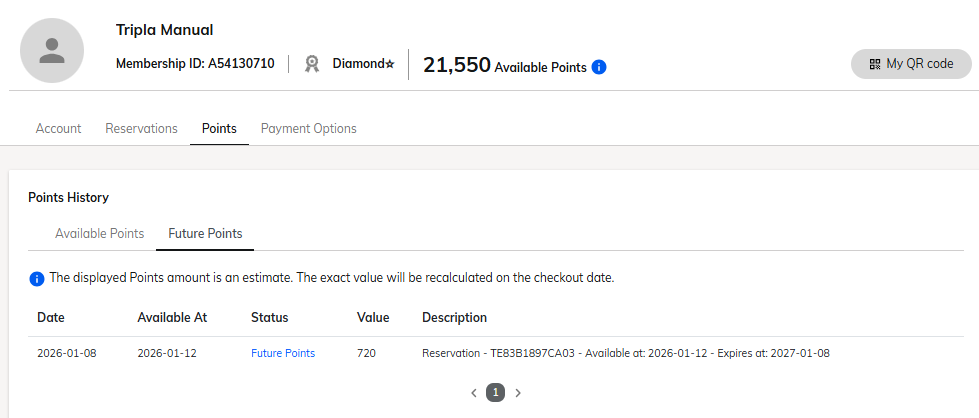The height and width of the screenshot is (418, 979).
Task: Open the Reservations tab
Action: pos(141,128)
